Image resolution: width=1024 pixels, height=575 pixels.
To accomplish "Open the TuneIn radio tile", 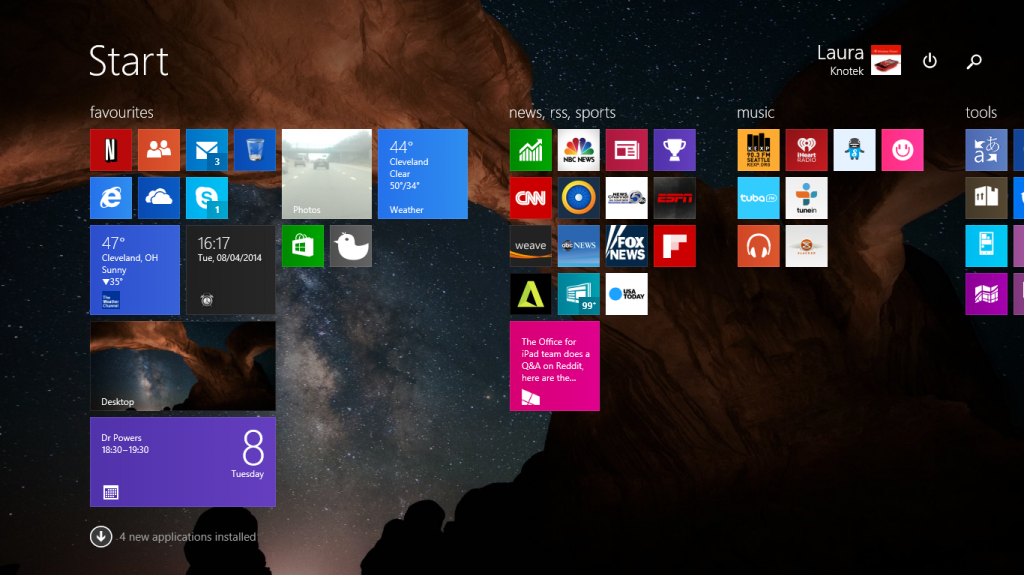I will pos(807,198).
